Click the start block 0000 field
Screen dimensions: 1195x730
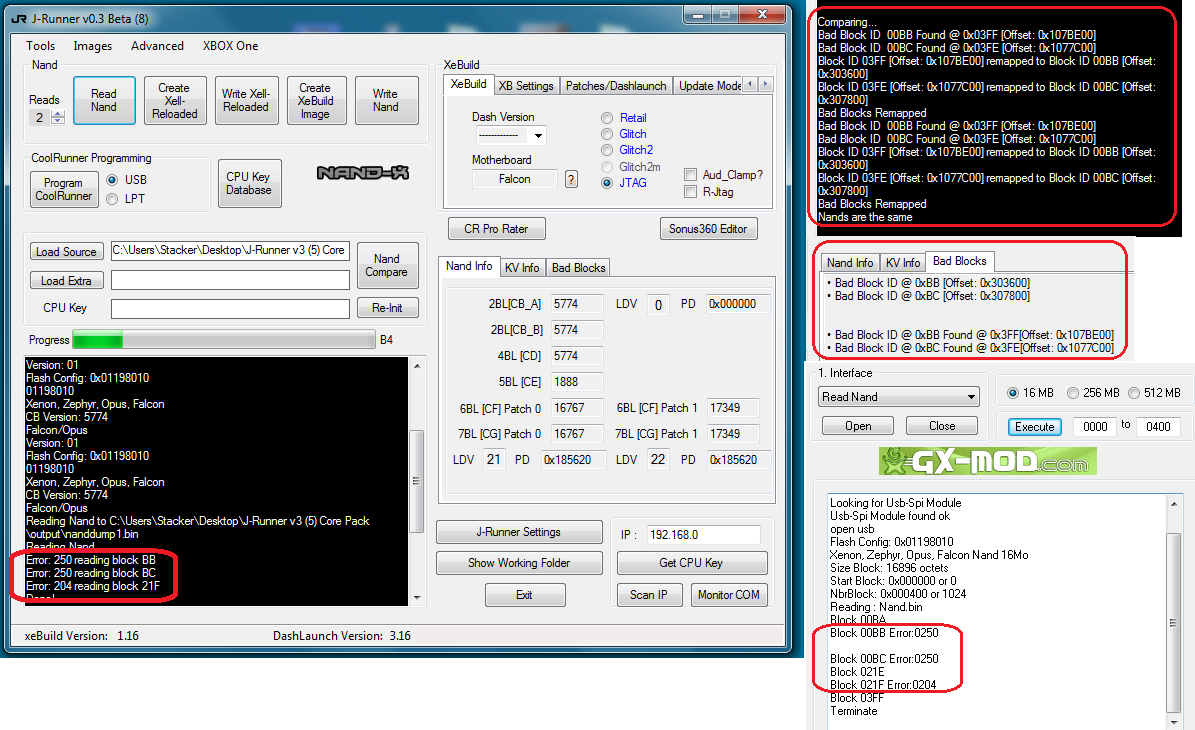click(1095, 427)
